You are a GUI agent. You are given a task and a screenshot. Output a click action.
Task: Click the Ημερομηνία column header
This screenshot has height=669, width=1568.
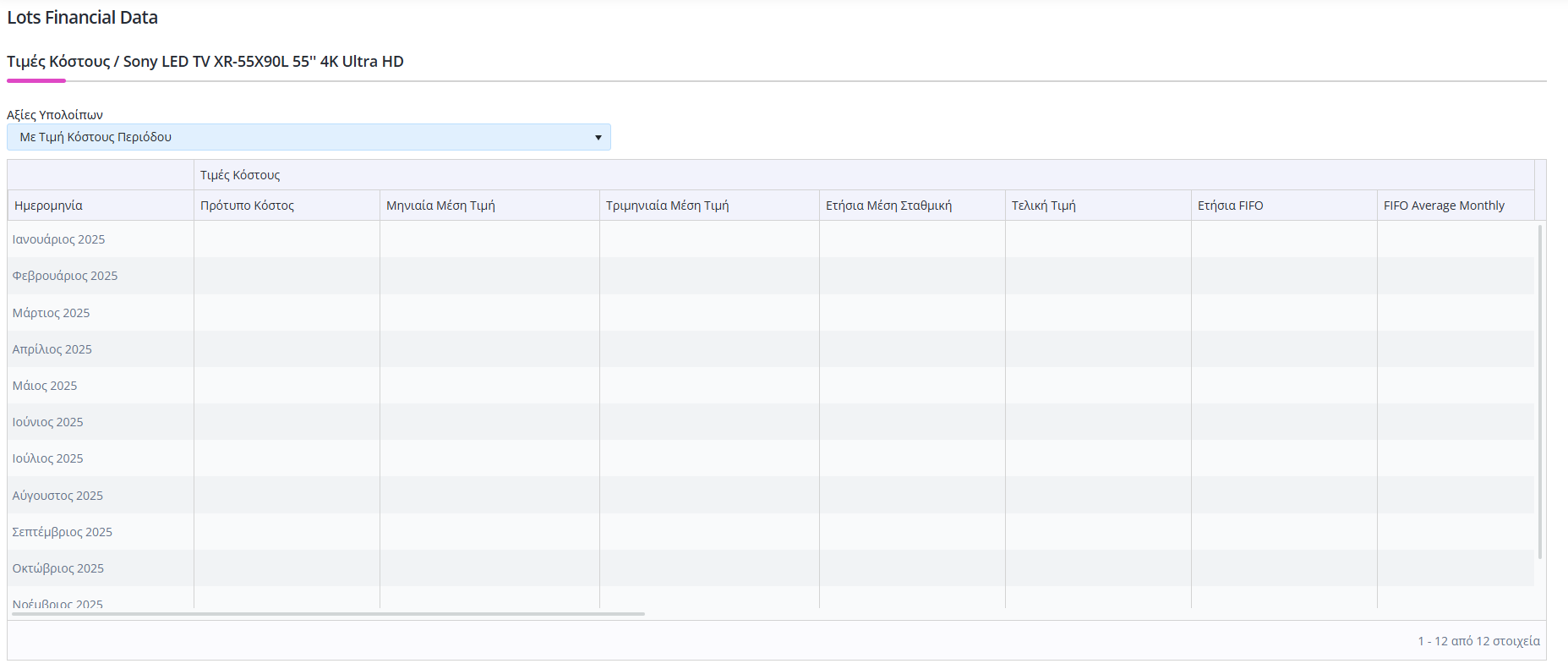click(x=101, y=206)
